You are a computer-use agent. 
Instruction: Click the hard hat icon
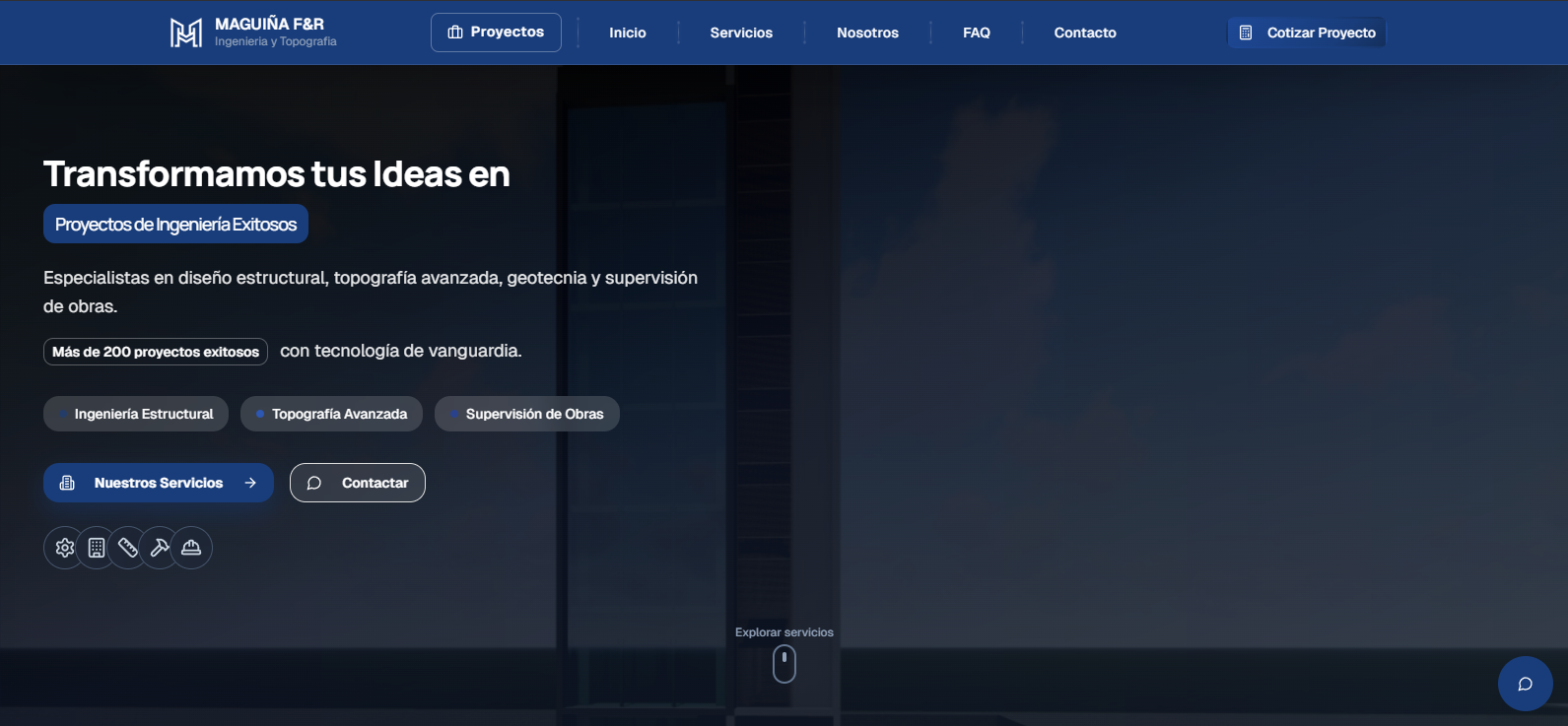(x=191, y=548)
